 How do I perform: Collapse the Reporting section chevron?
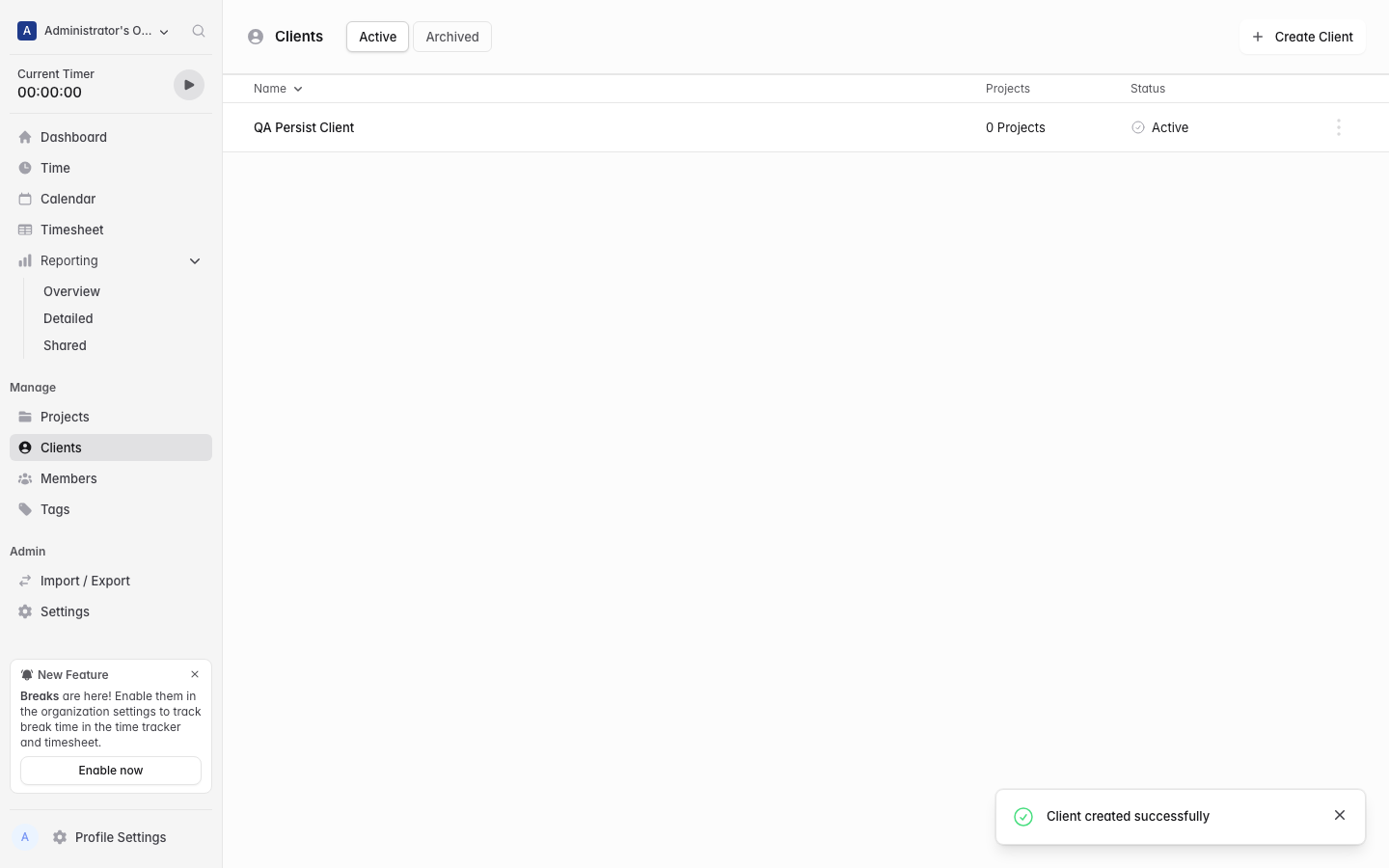[x=195, y=261]
